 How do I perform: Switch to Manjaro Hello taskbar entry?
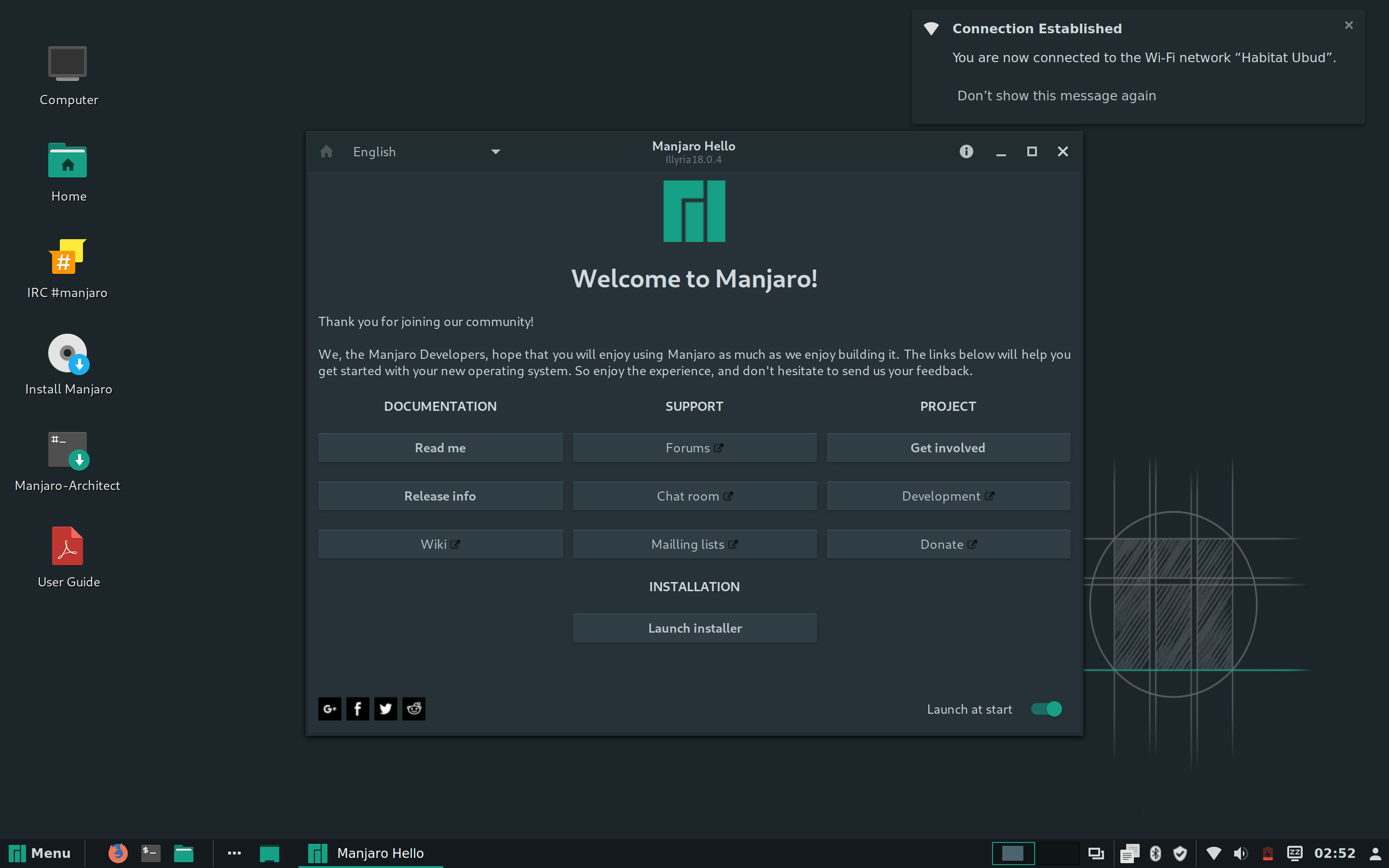pyautogui.click(x=370, y=853)
